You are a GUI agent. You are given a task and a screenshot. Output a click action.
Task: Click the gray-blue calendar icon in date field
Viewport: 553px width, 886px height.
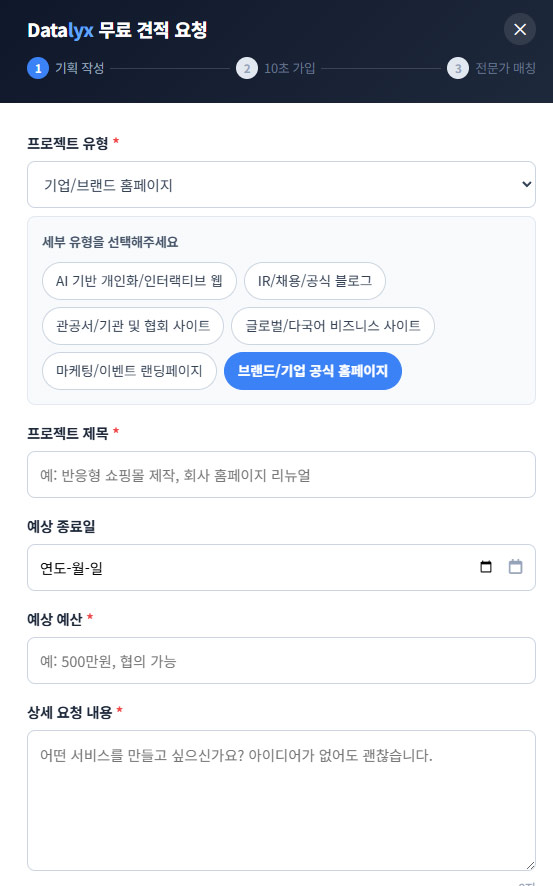pos(515,567)
